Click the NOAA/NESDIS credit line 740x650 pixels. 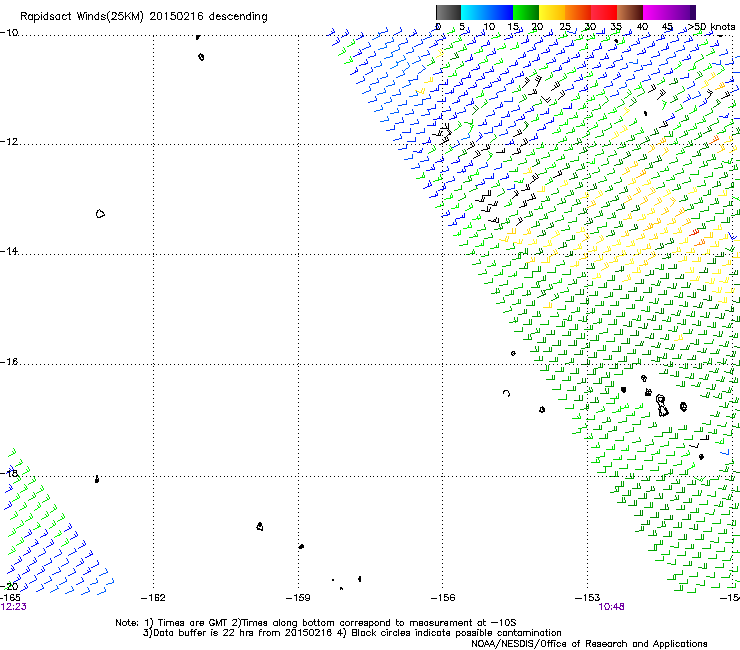pos(589,644)
